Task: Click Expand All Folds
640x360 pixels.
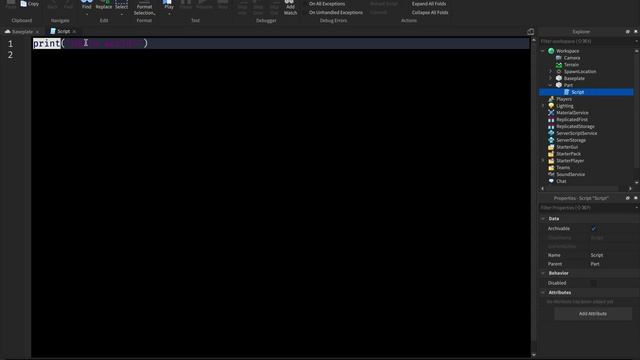Action: pos(429,4)
